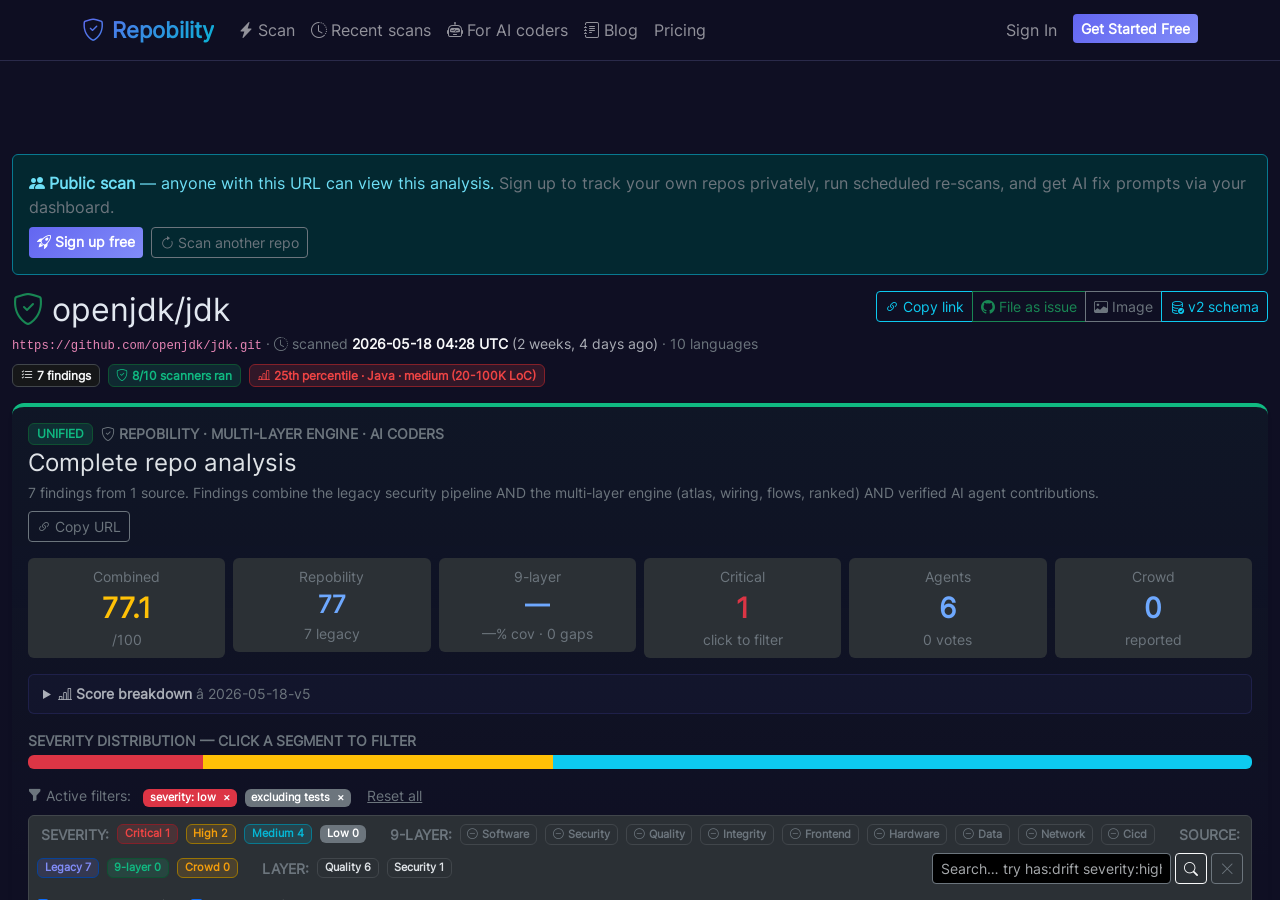Toggle the Cicd 9-layer chip

pos(1128,834)
